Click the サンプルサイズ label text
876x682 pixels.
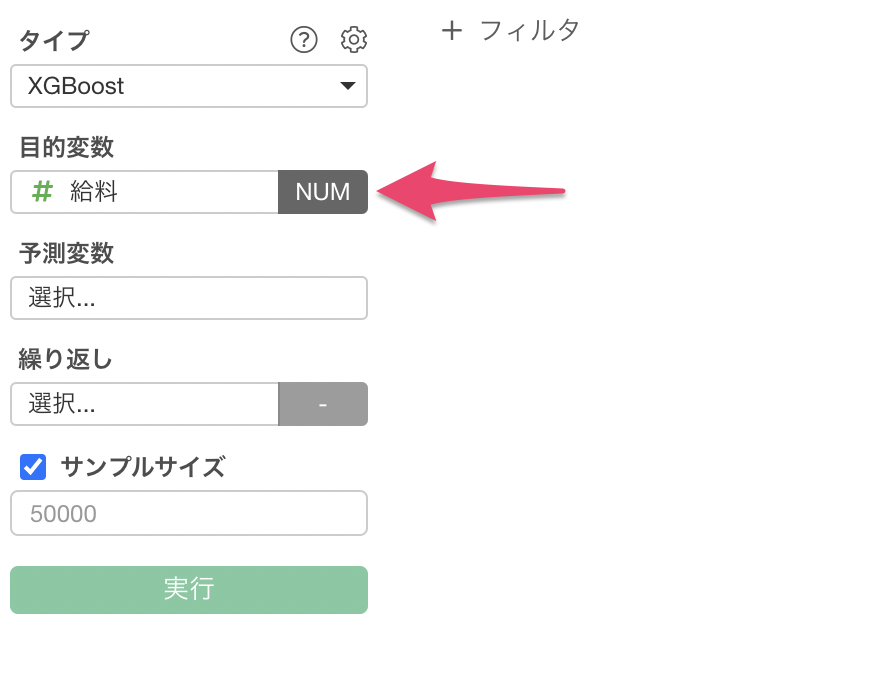pos(142,467)
